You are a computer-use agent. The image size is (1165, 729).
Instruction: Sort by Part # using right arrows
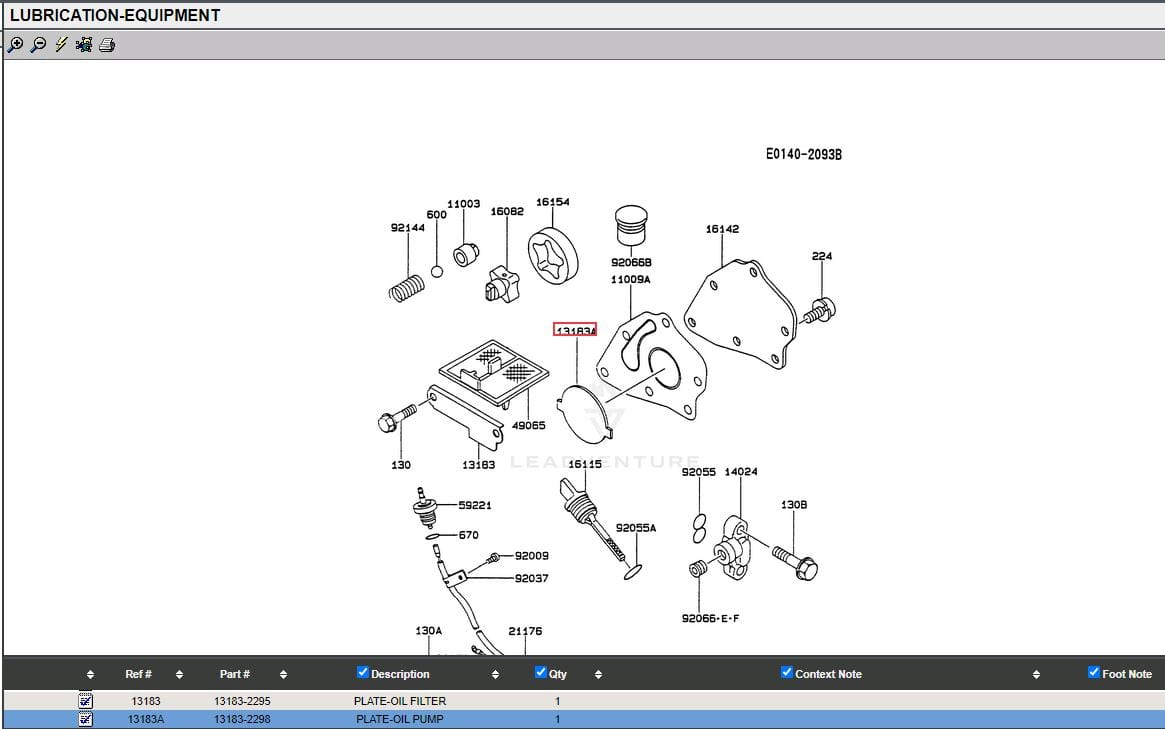click(283, 675)
